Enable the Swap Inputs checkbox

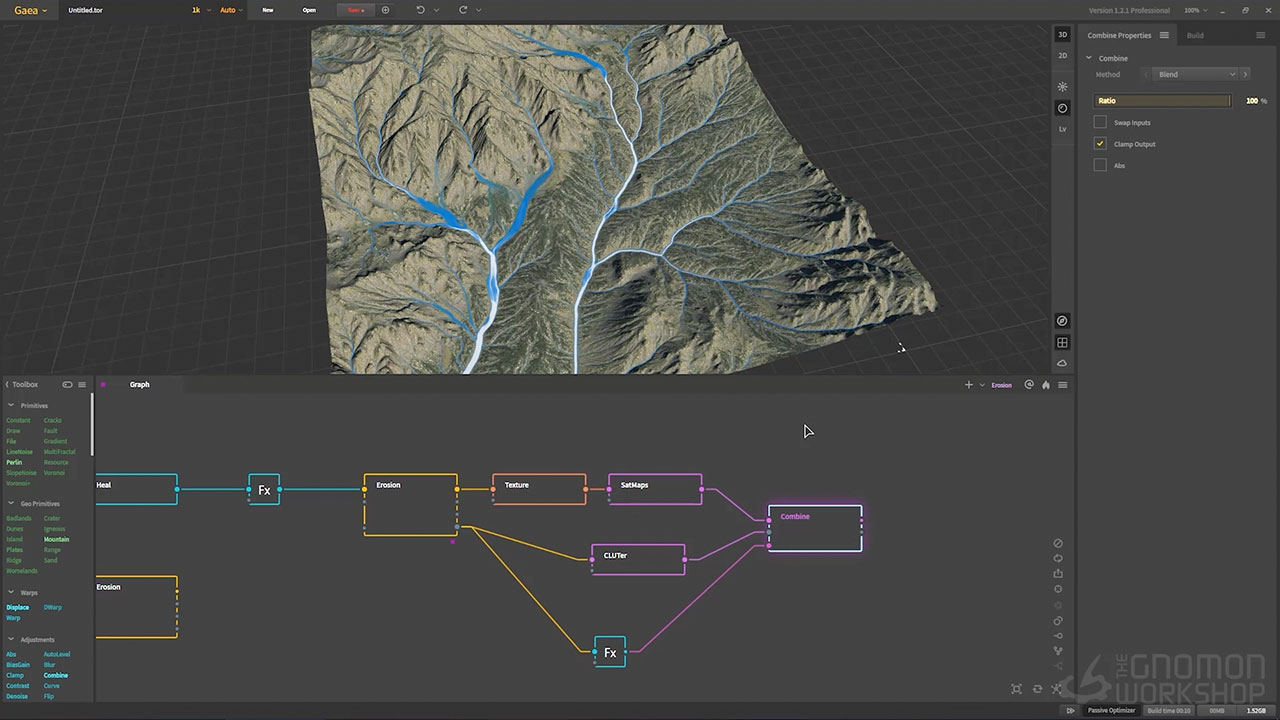point(1100,122)
